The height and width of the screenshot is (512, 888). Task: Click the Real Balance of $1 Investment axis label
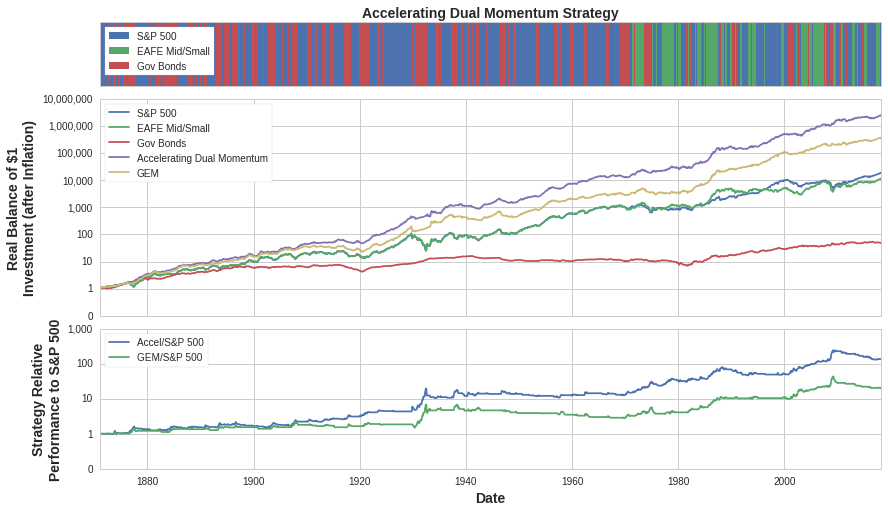(x=20, y=208)
